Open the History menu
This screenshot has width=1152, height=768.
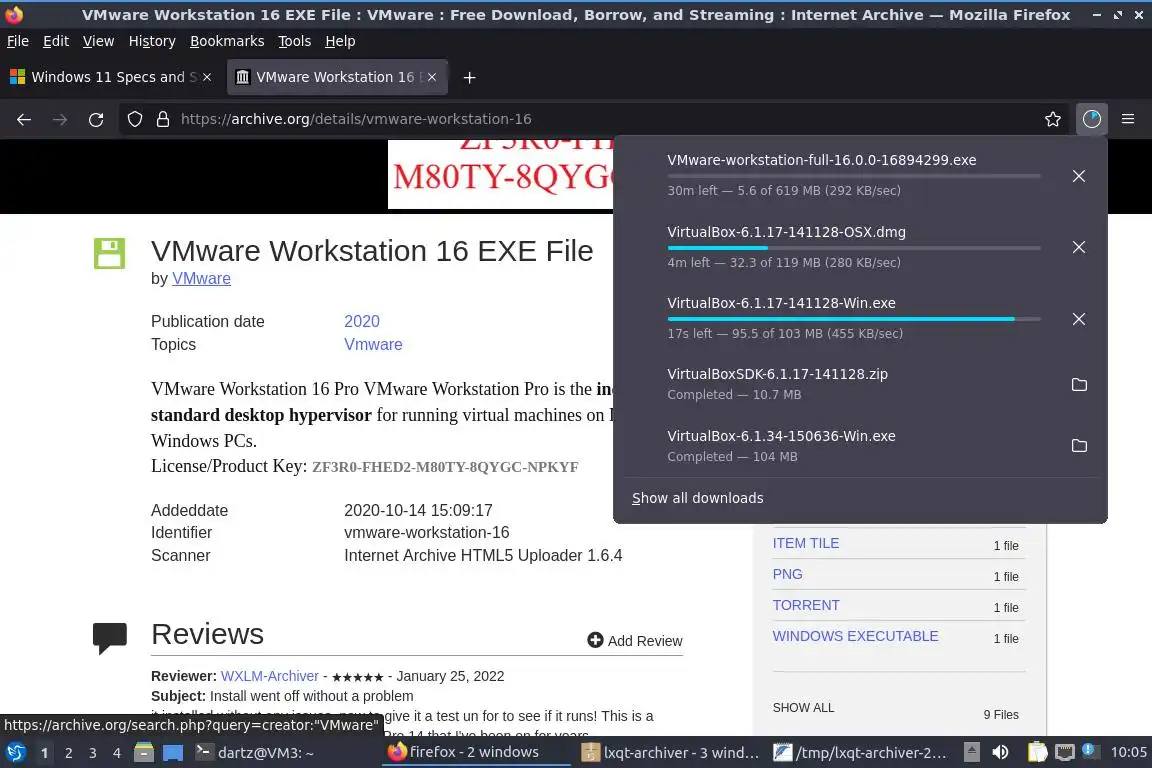pos(152,41)
